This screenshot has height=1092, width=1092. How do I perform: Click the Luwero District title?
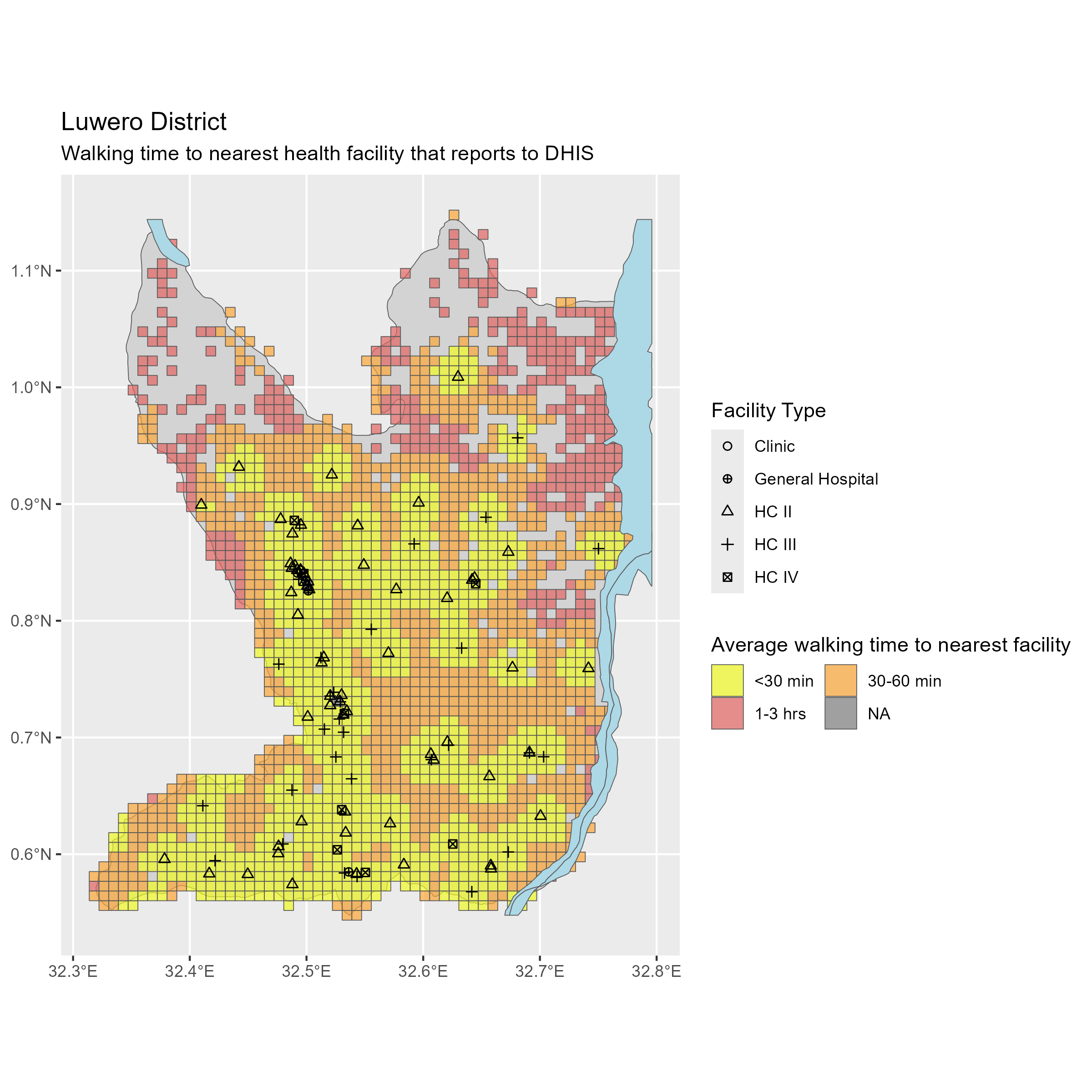tap(144, 122)
